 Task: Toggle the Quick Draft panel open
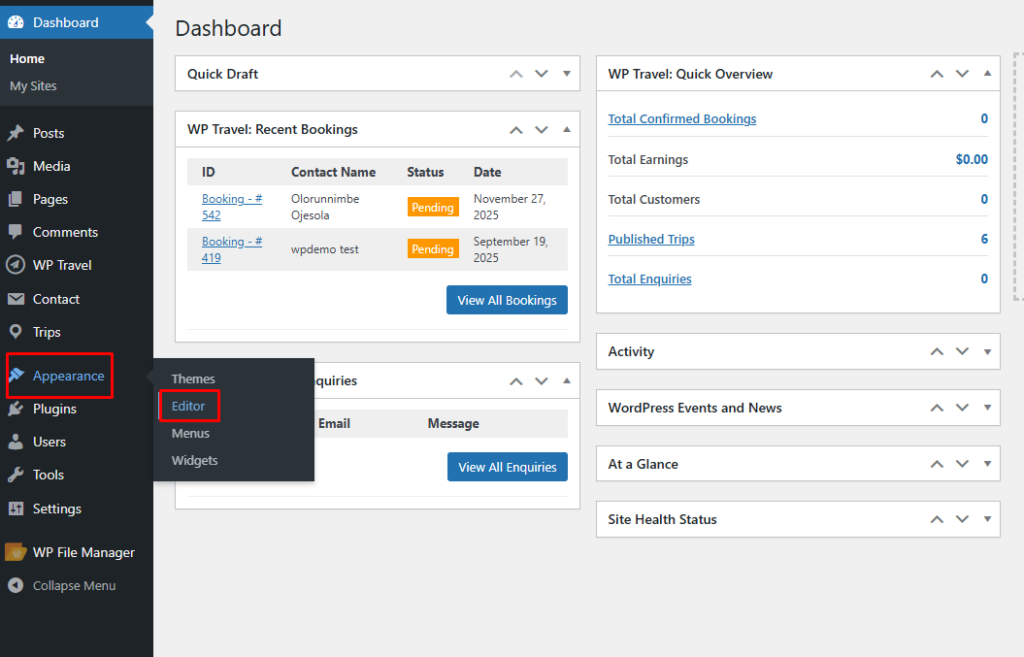click(x=566, y=74)
